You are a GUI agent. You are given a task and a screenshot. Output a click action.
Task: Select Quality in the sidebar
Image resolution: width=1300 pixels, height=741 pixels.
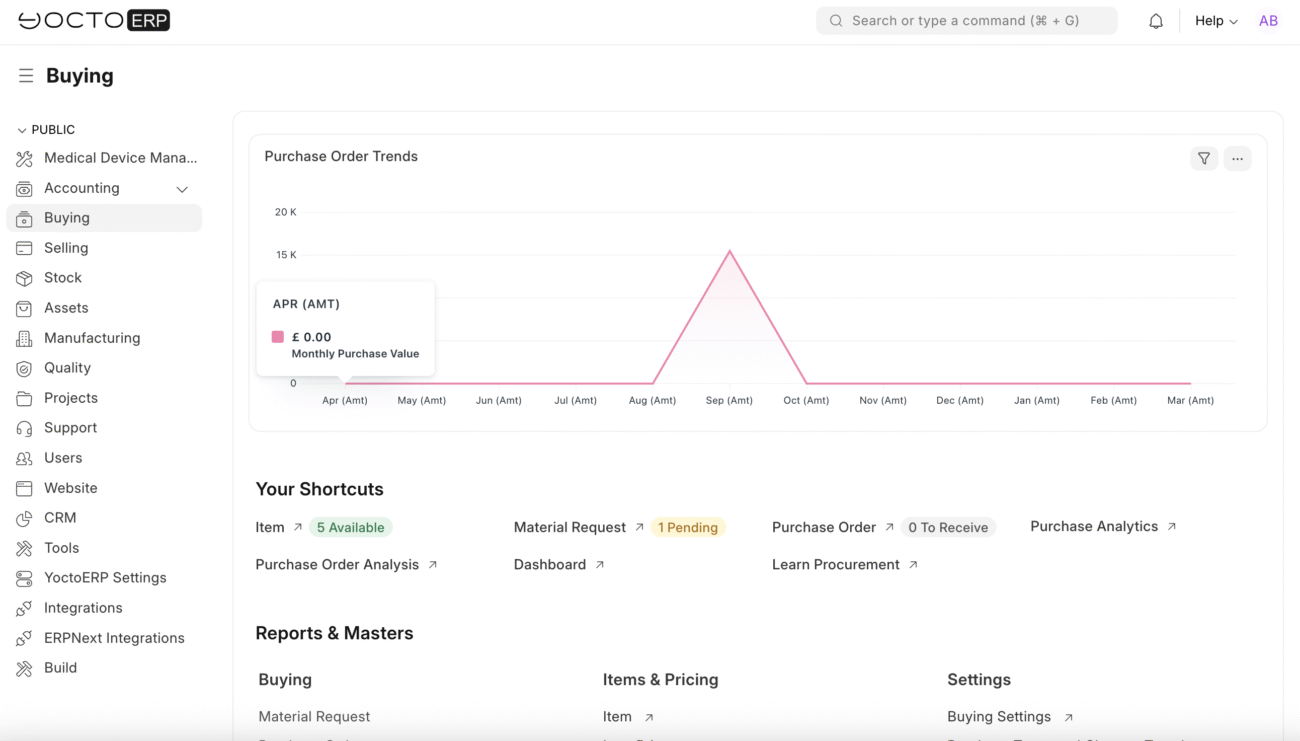click(67, 368)
